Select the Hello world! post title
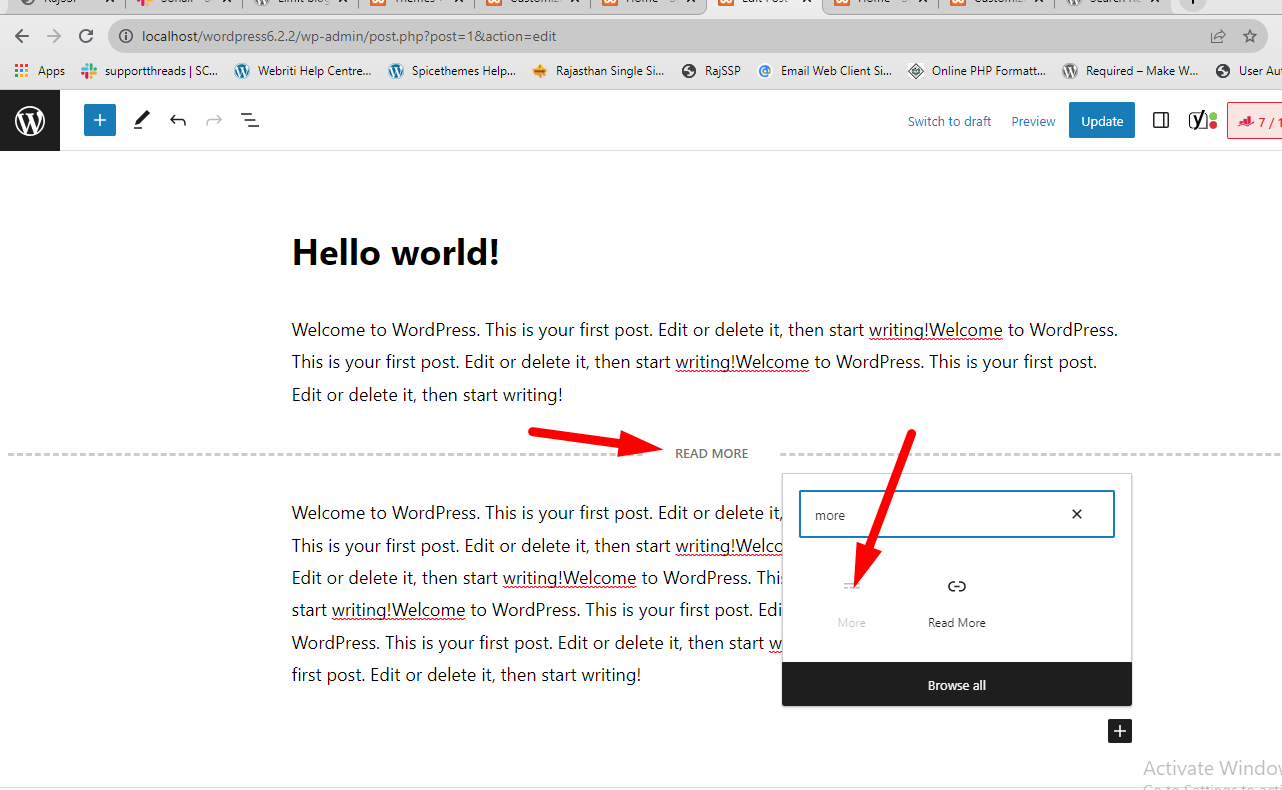Screen dimensions: 1282x790 [x=396, y=252]
